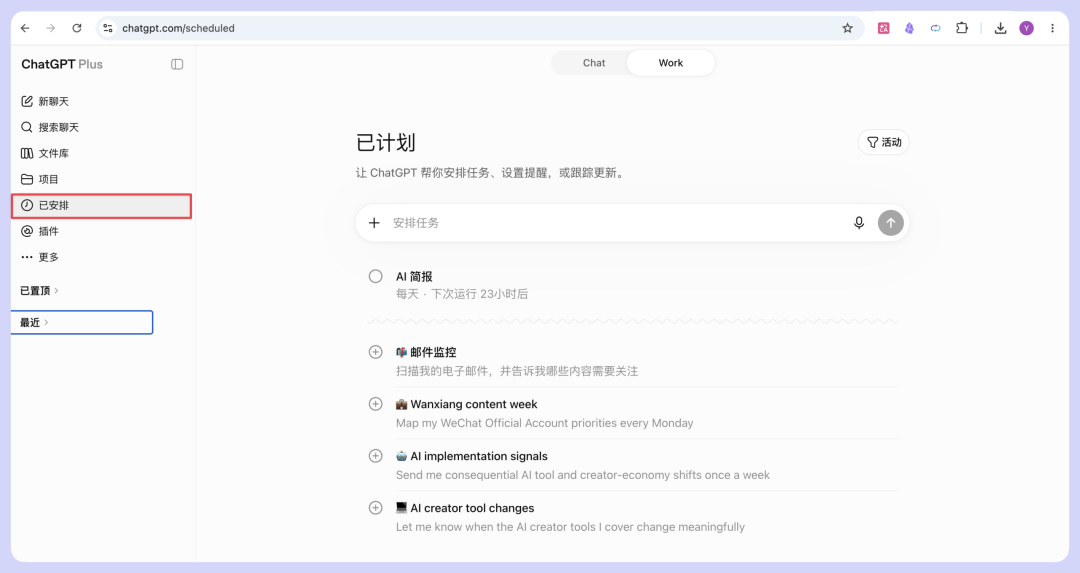Click the plus icon in the task input
This screenshot has width=1080, height=573.
(x=374, y=223)
